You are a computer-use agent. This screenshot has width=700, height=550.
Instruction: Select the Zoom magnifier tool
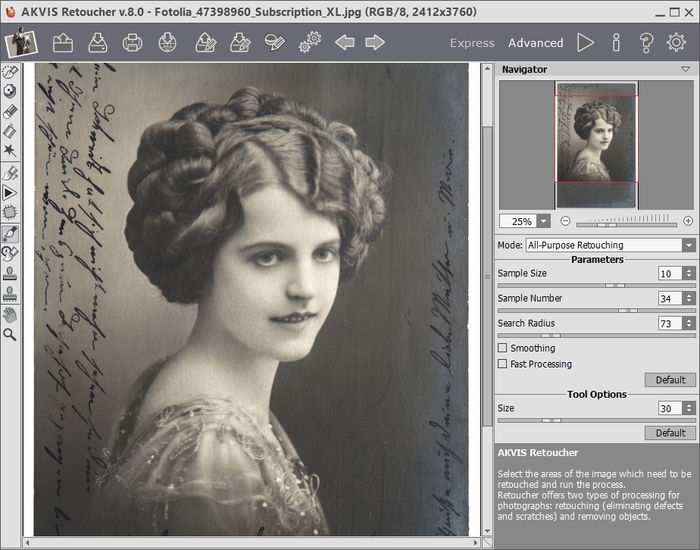[10, 334]
